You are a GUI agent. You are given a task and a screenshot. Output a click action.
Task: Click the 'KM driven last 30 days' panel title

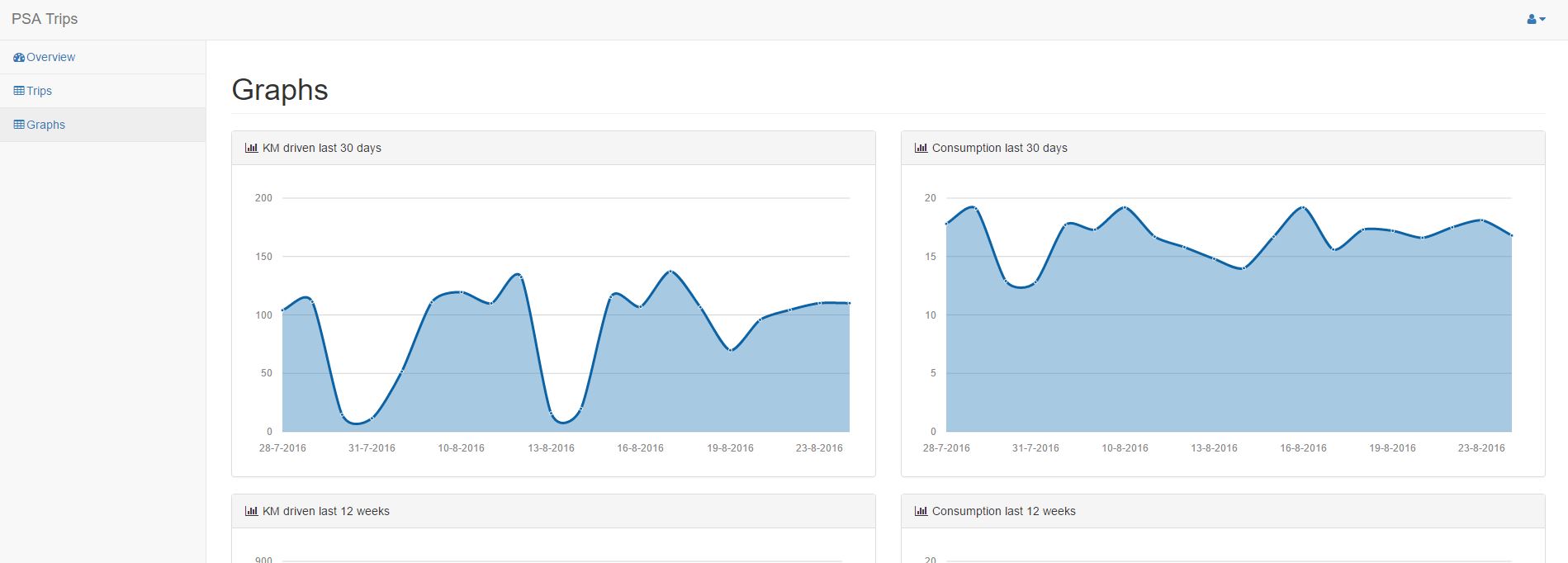[x=322, y=148]
